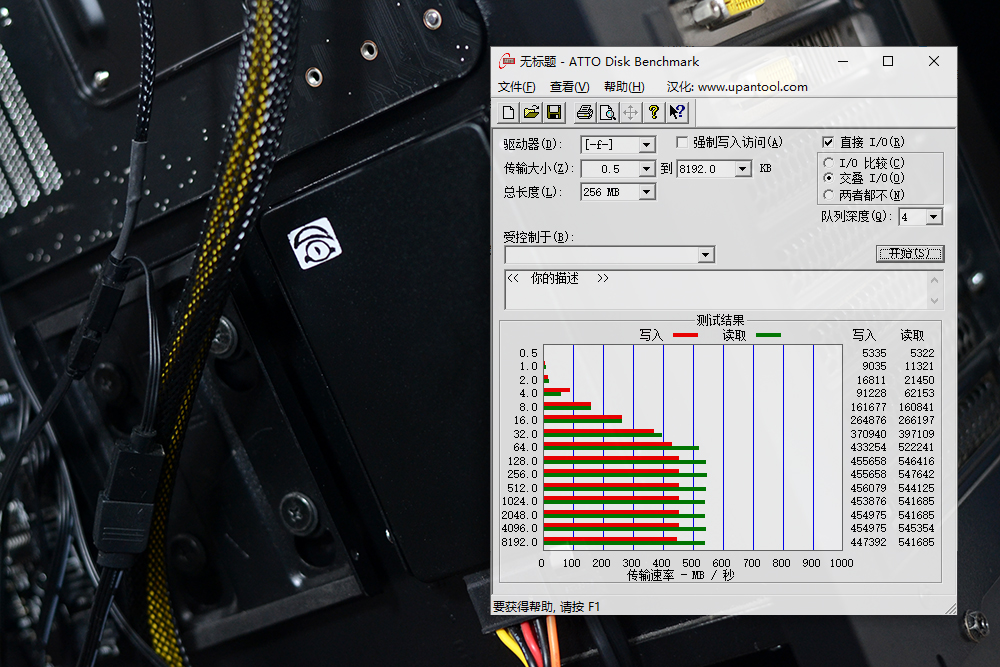This screenshot has width=1000, height=667.
Task: Open Print Preview toolbar icon
Action: [x=607, y=113]
